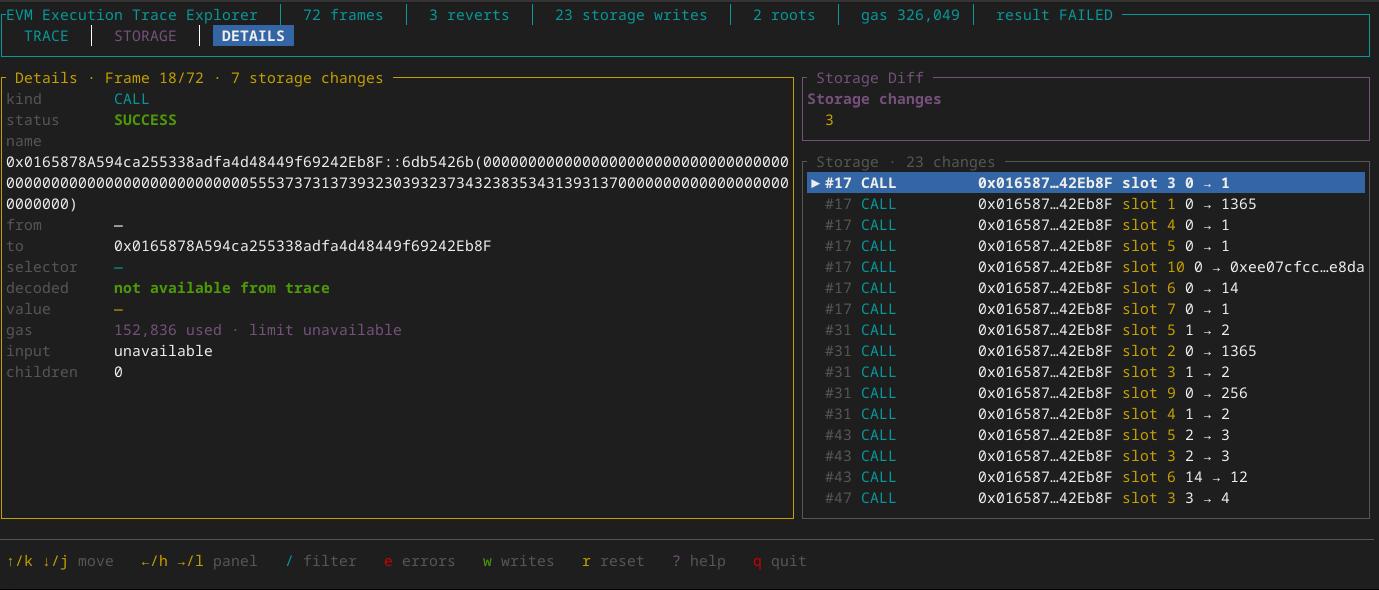Viewport: 1379px width, 590px height.
Task: Click 'not available from trace' decoded value
Action: pos(222,288)
